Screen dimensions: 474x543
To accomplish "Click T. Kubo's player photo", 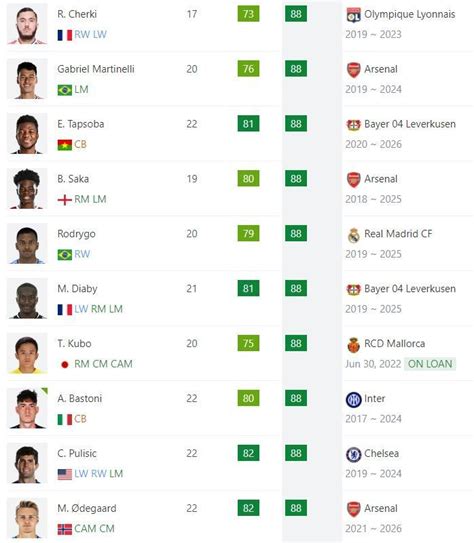I will tap(27, 353).
